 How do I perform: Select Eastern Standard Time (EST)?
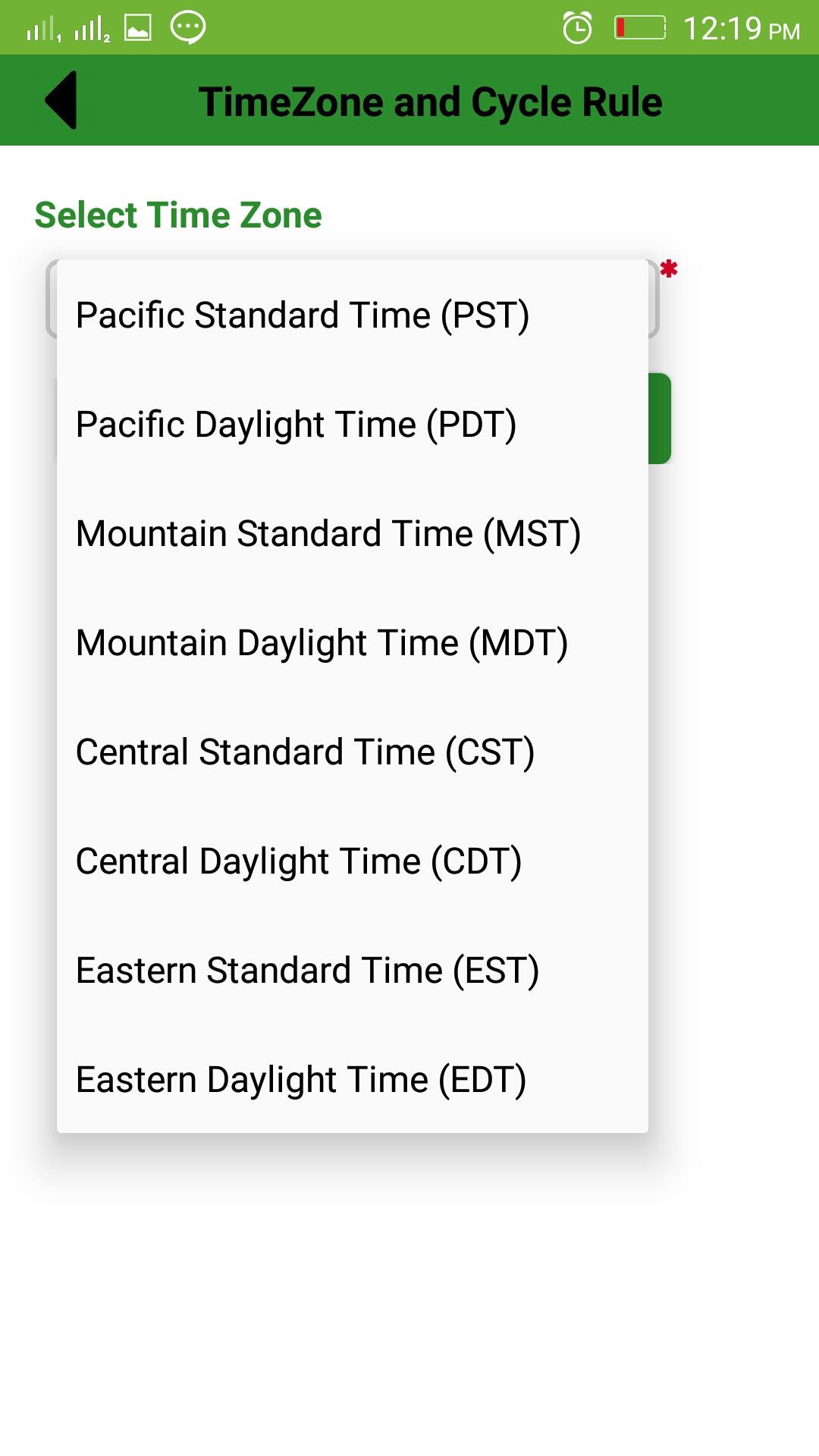[x=308, y=970]
